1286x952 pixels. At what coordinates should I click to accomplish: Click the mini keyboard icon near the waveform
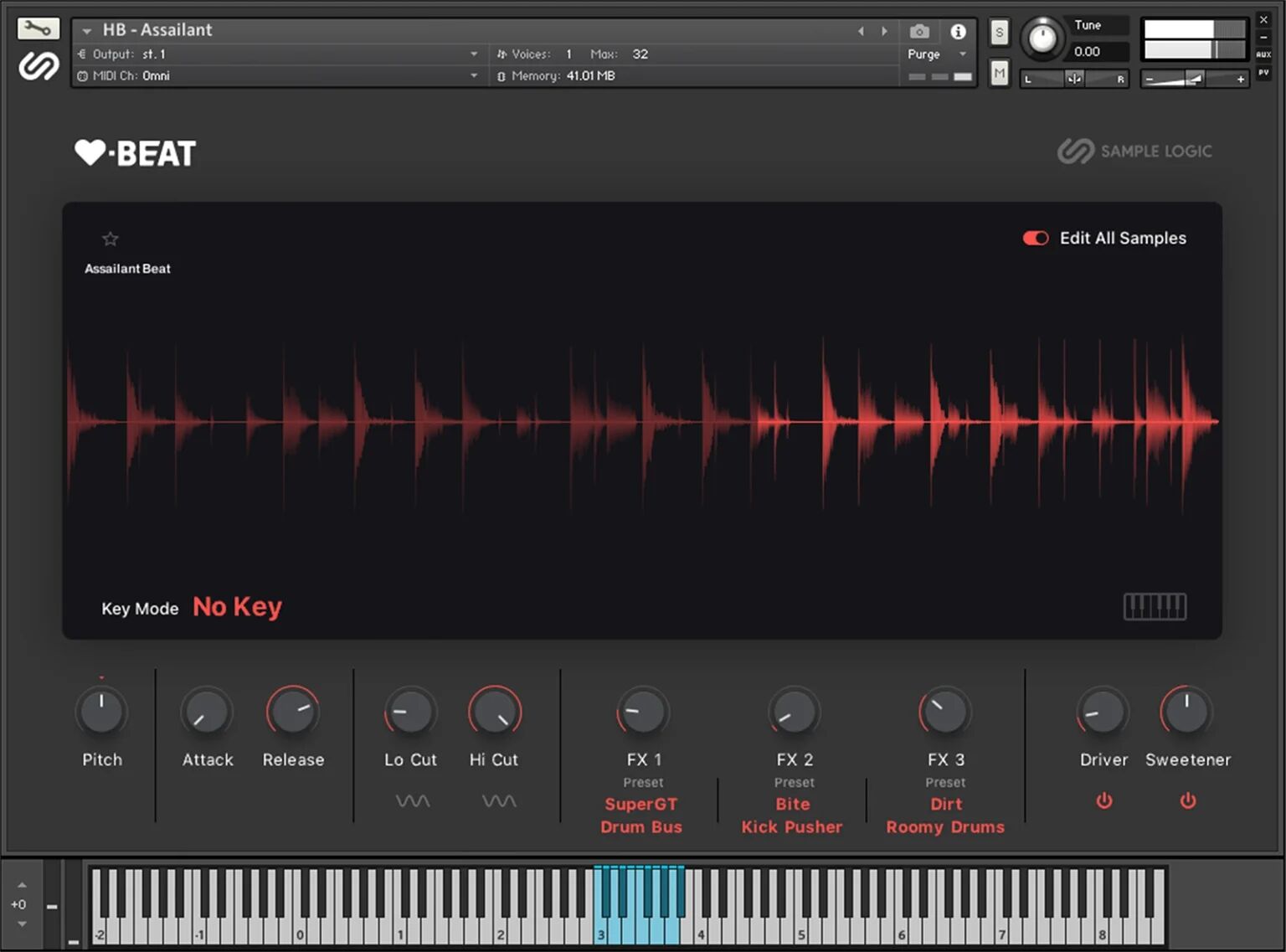point(1155,607)
